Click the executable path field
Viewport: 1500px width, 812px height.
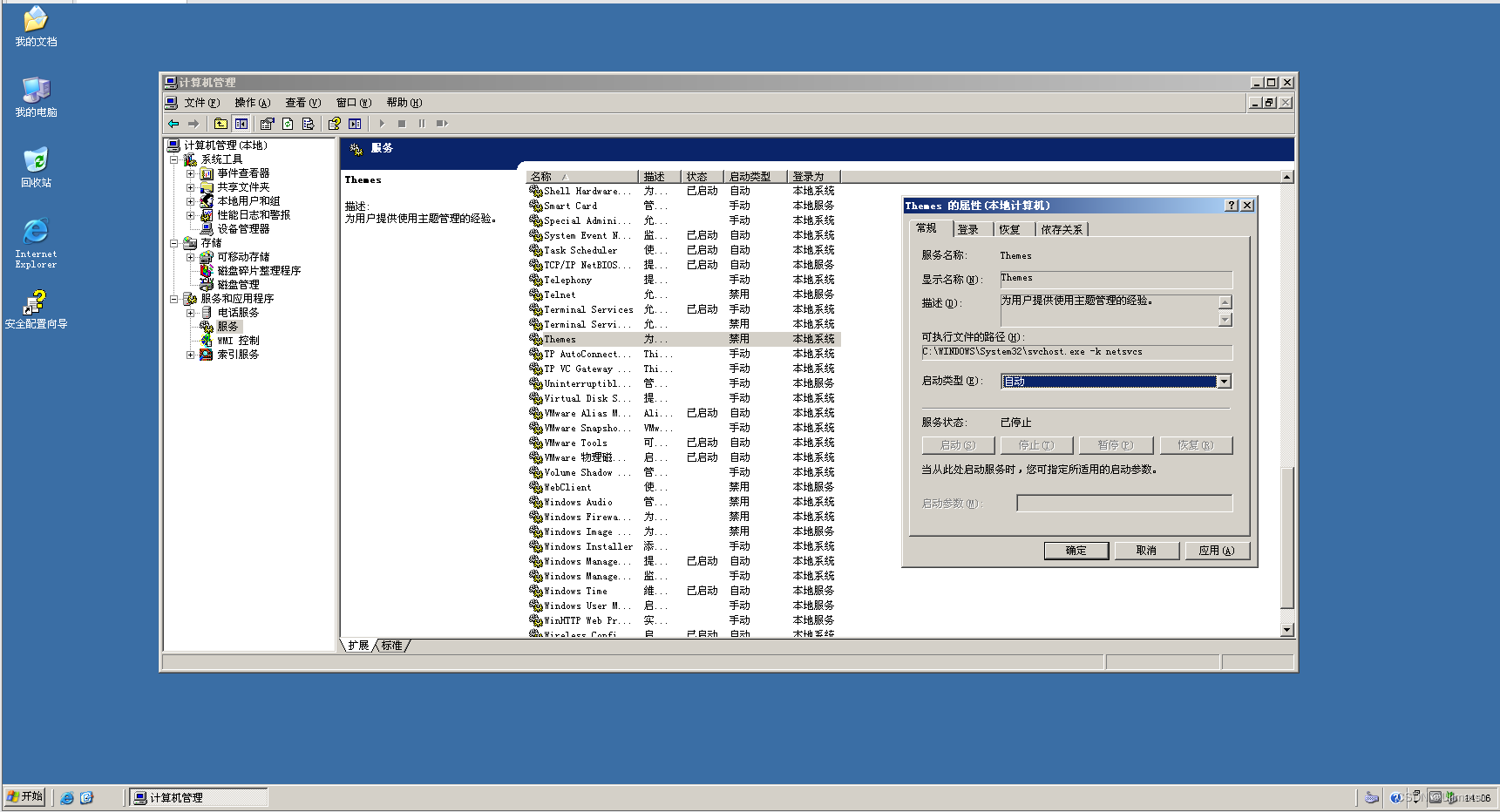pyautogui.click(x=1077, y=352)
